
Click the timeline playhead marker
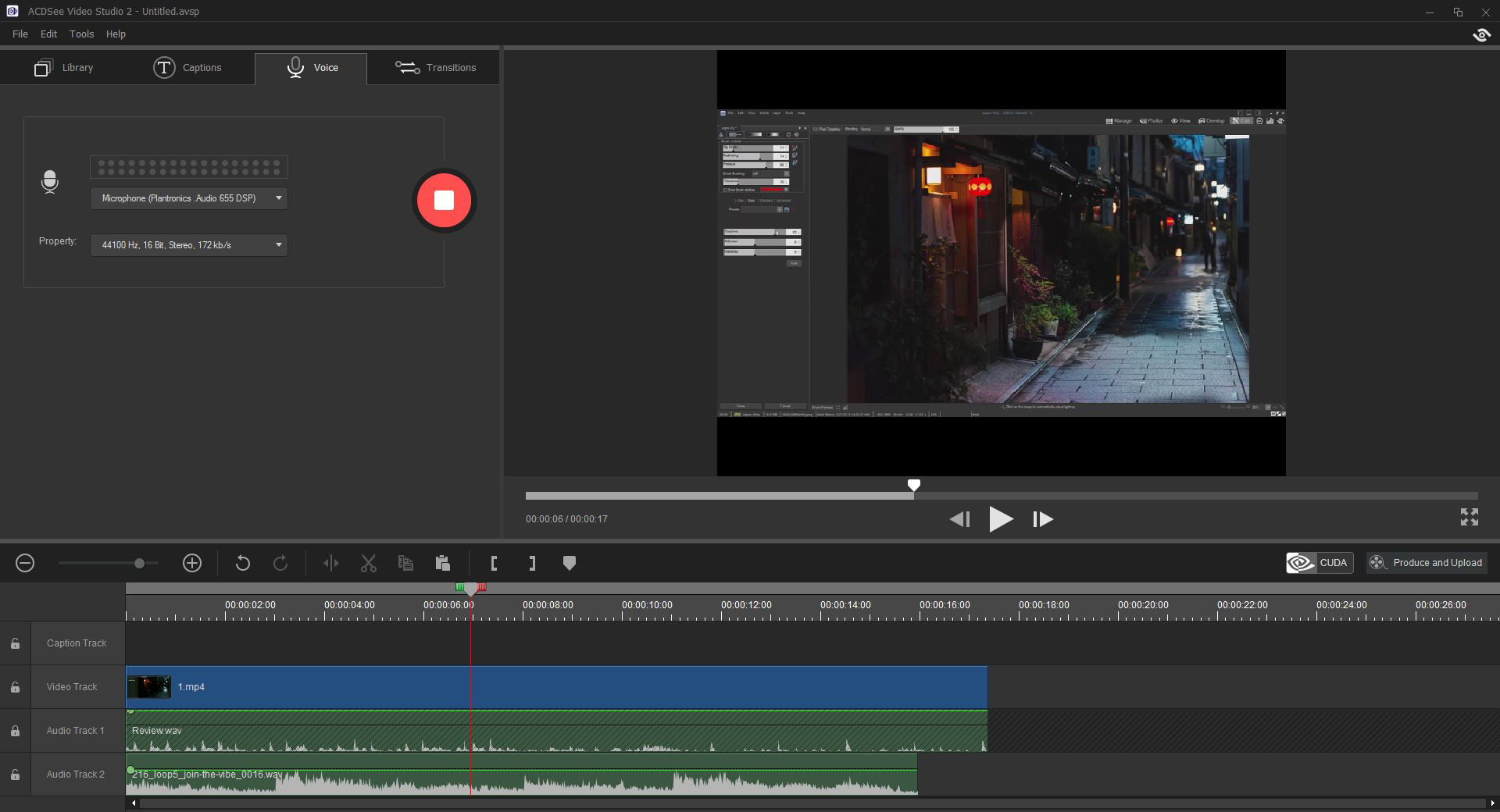point(470,589)
